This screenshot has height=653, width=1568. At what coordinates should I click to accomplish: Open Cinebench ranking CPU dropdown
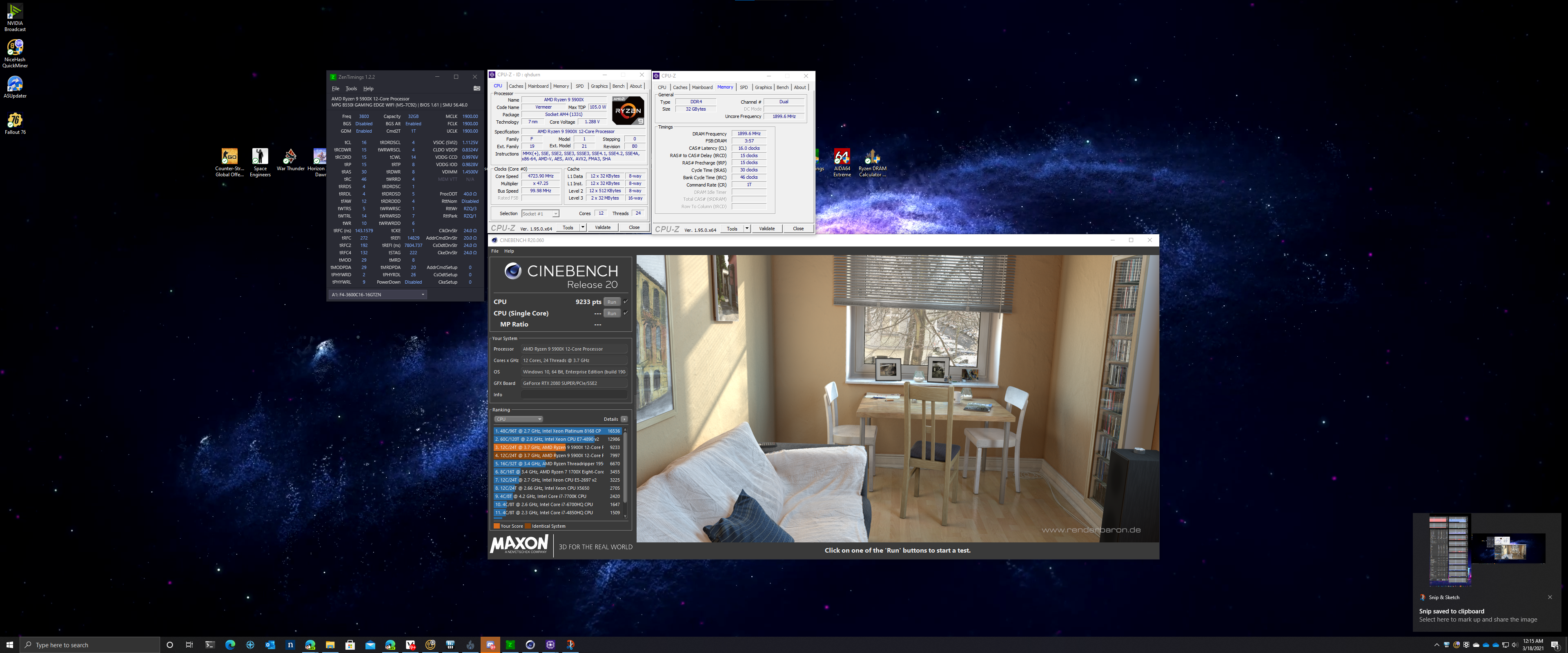pos(518,419)
